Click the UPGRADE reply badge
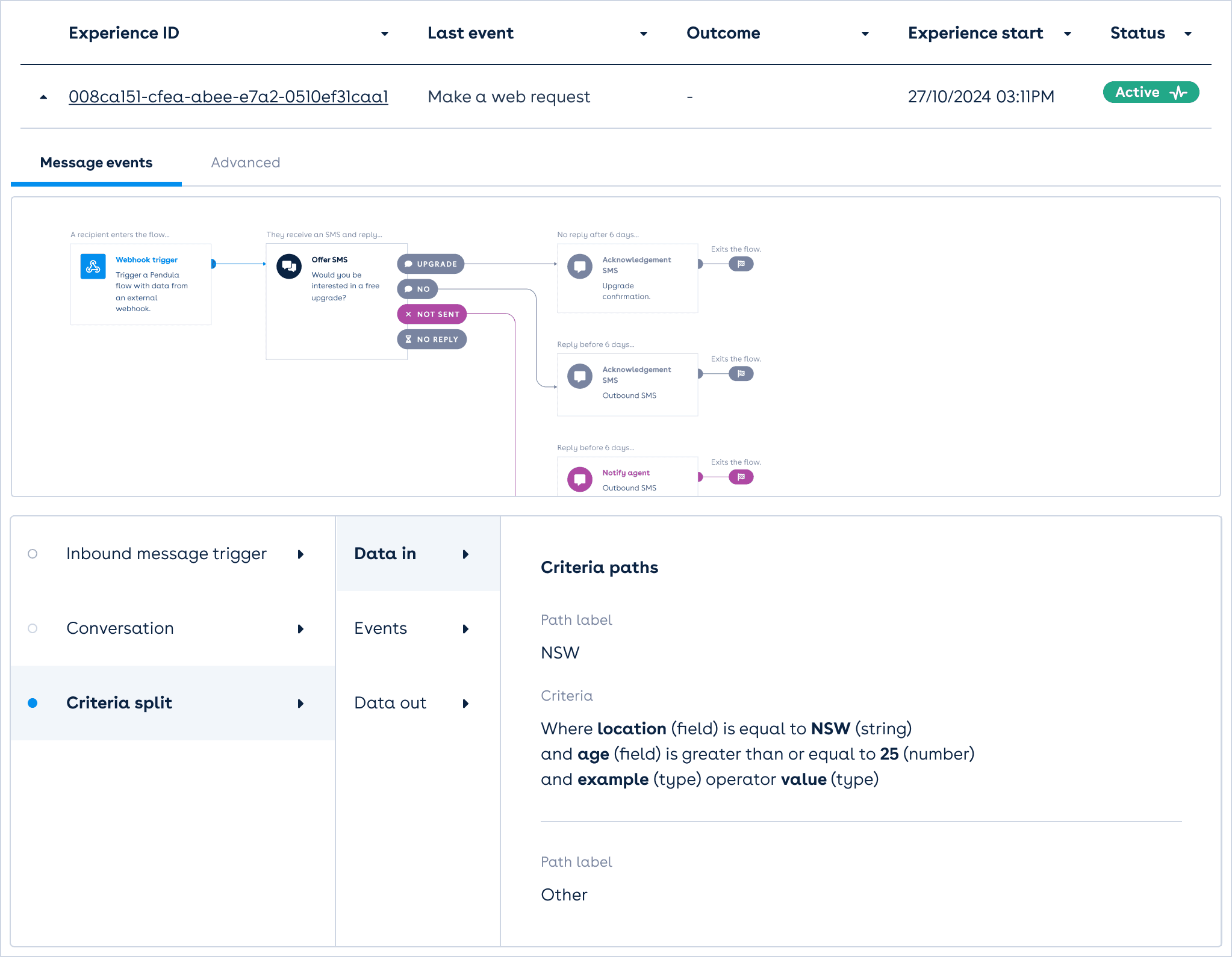Screen dimensions: 1232x957 click(x=431, y=264)
